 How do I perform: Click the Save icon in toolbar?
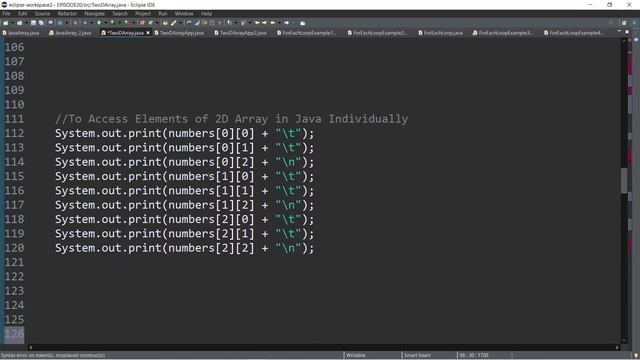pos(33,23)
